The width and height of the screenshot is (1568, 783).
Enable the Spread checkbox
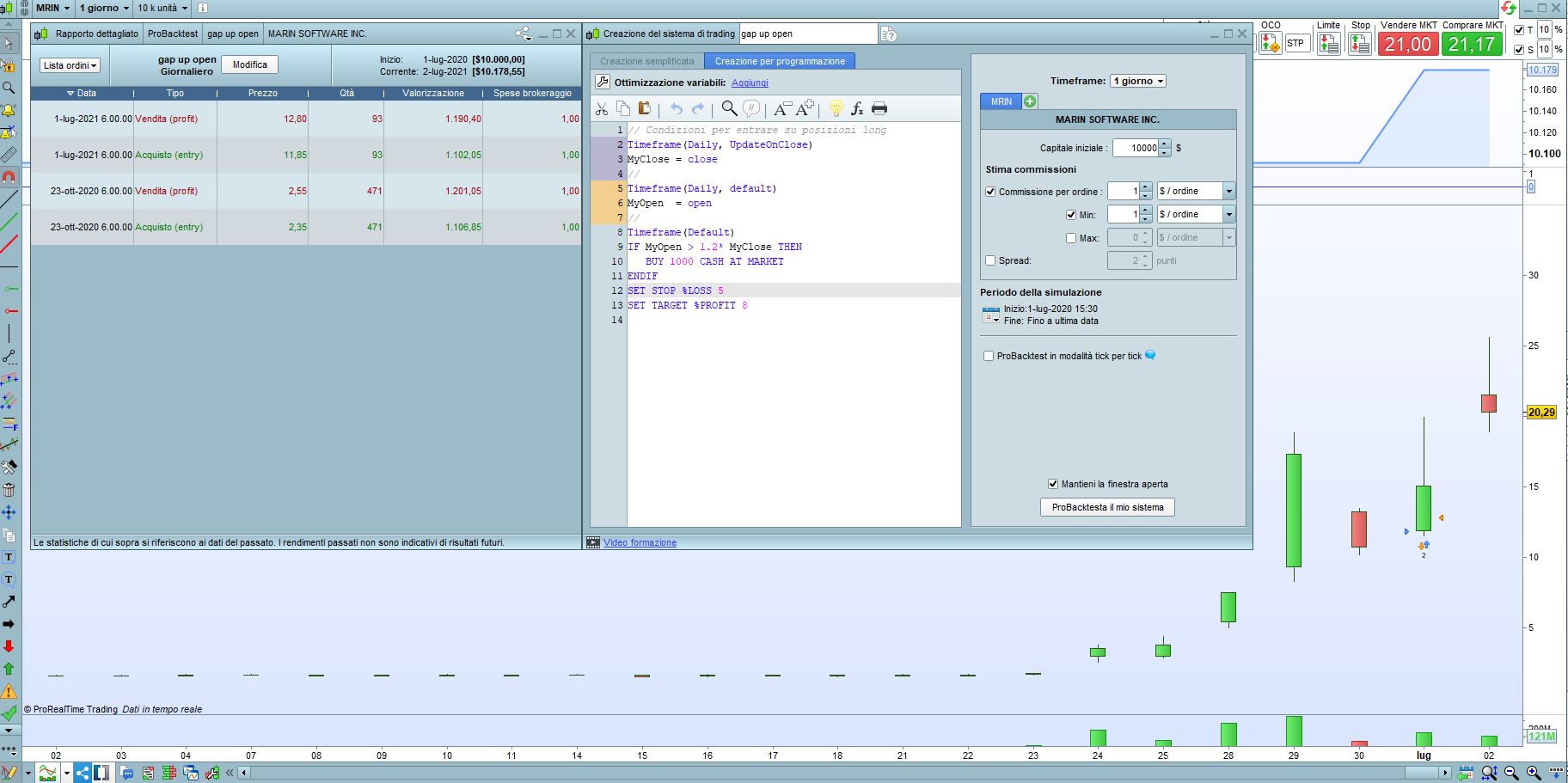(x=990, y=260)
